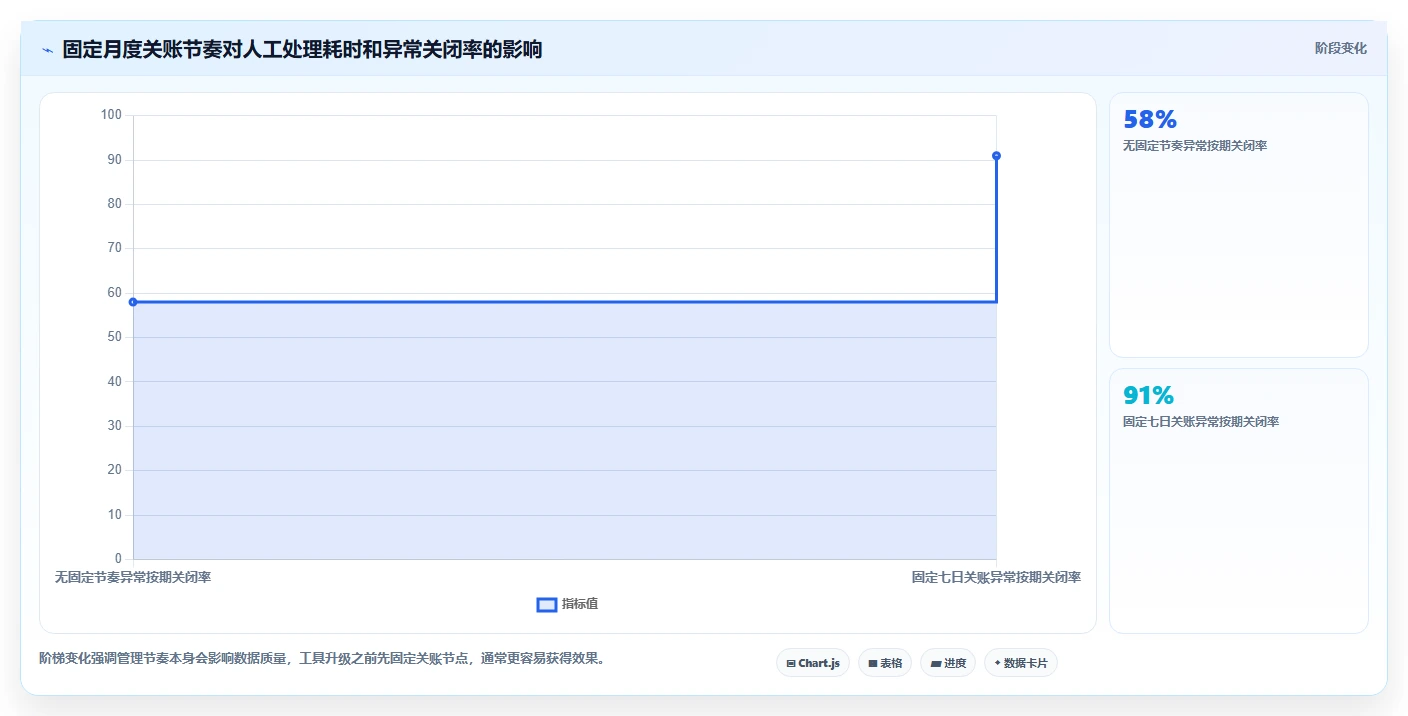Select the 进度 tag chip

click(x=948, y=663)
